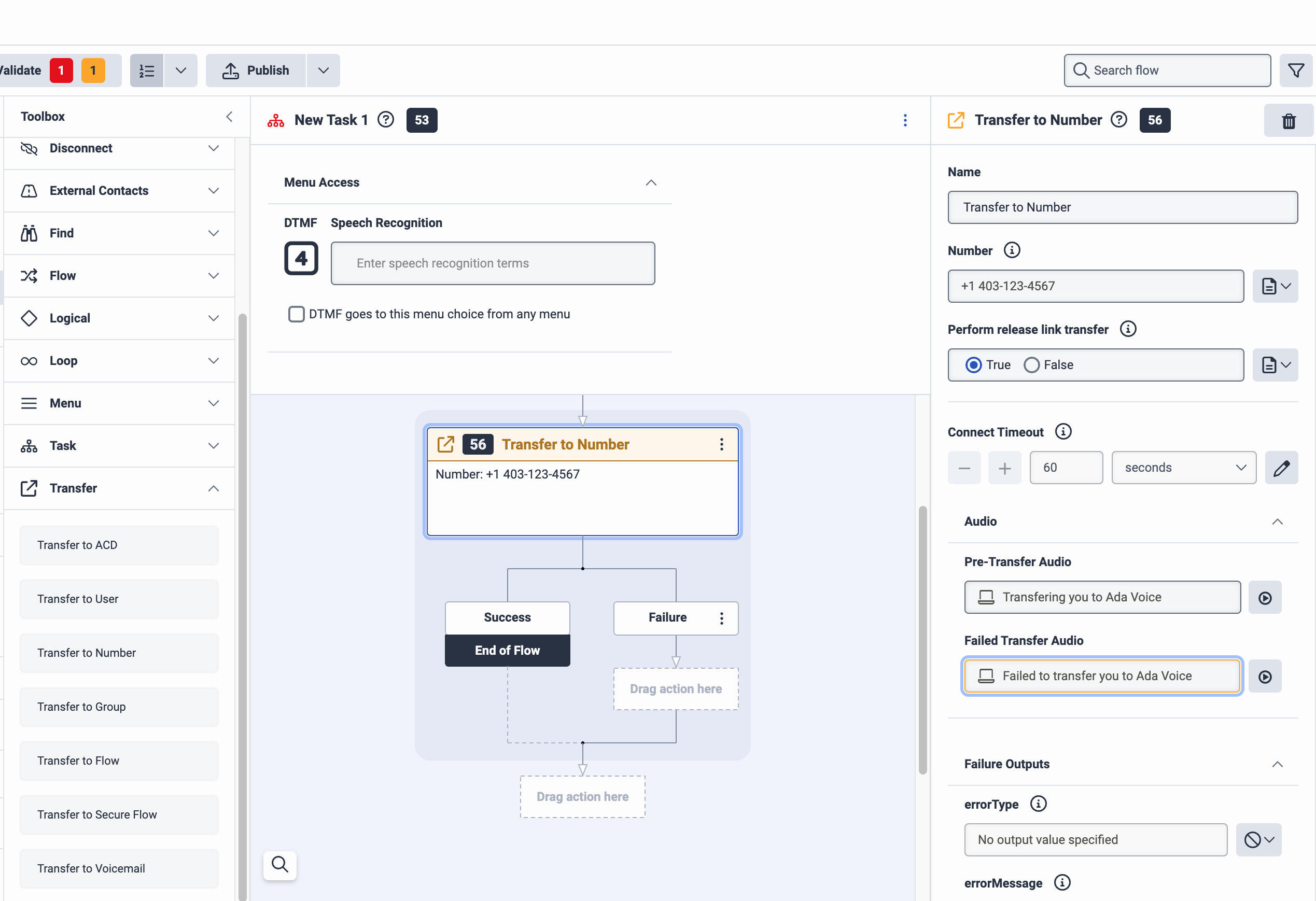Click New Task 1 help icon
The width and height of the screenshot is (1316, 901).
386,120
